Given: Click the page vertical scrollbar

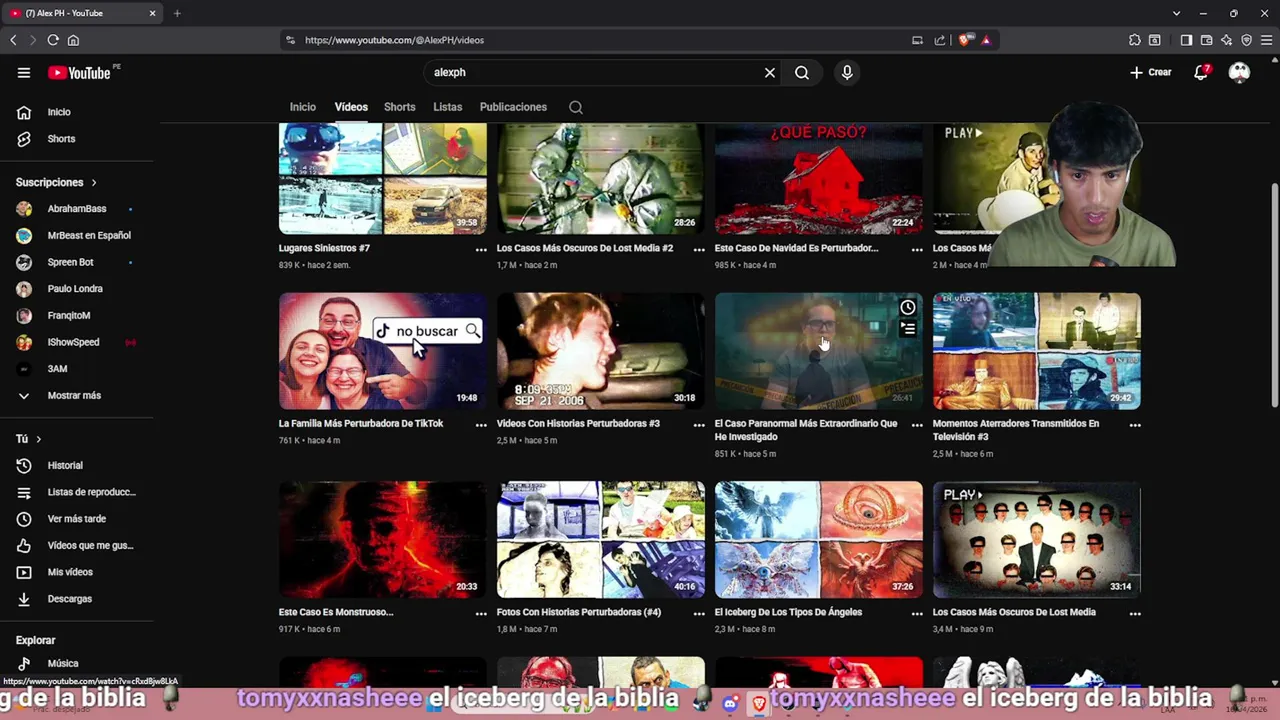Looking at the screenshot, I should click(1274, 295).
